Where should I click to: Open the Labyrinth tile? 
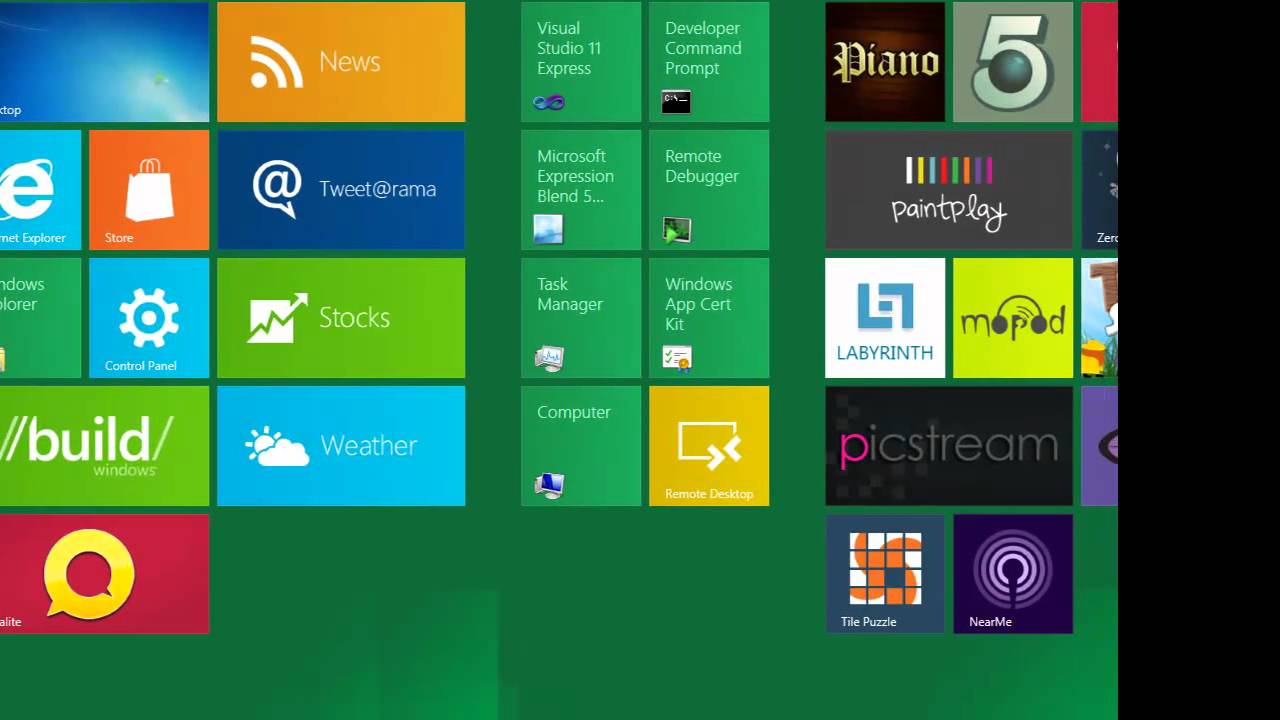pos(885,318)
